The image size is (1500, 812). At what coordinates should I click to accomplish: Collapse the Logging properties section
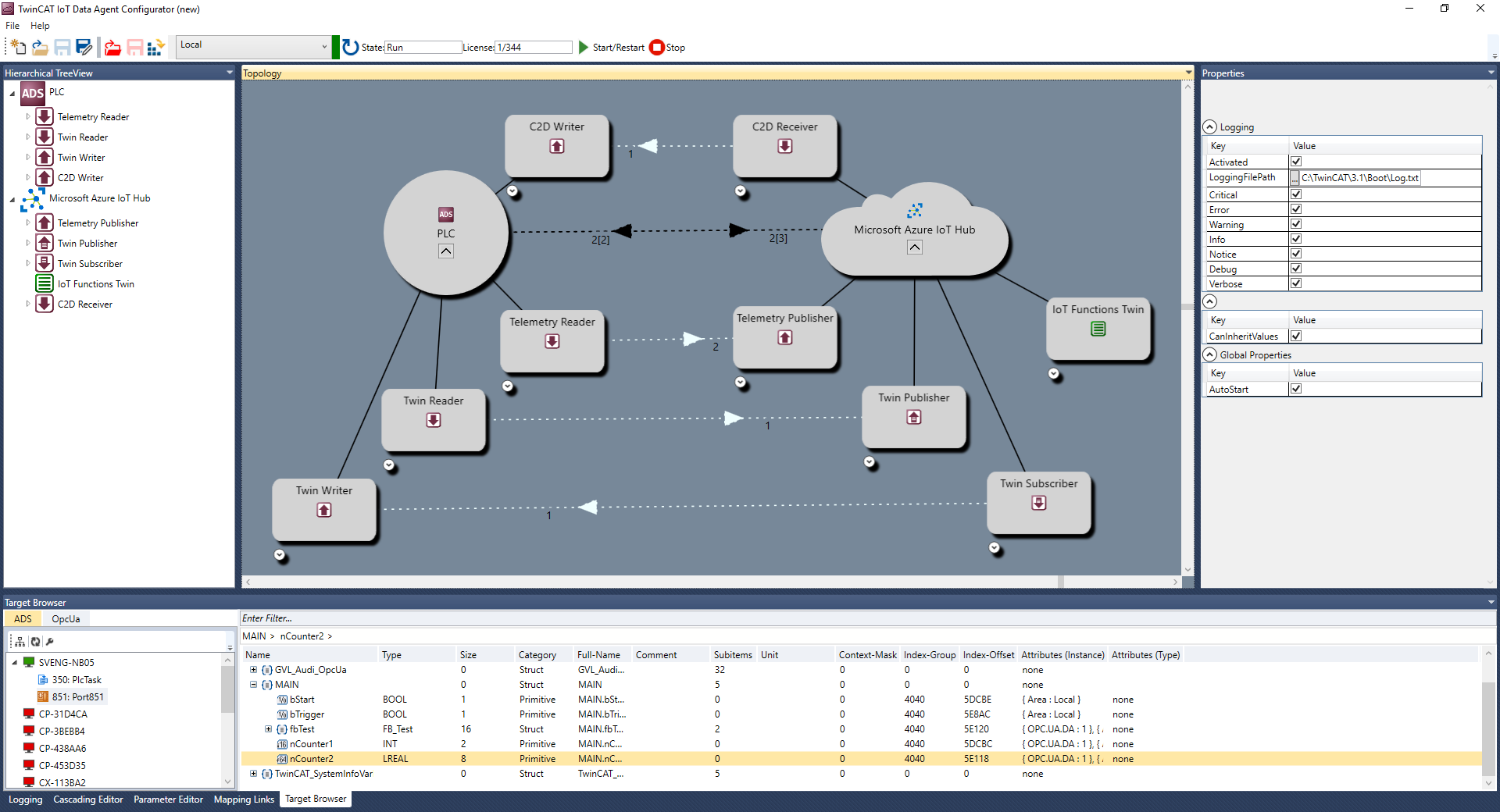click(x=1210, y=126)
